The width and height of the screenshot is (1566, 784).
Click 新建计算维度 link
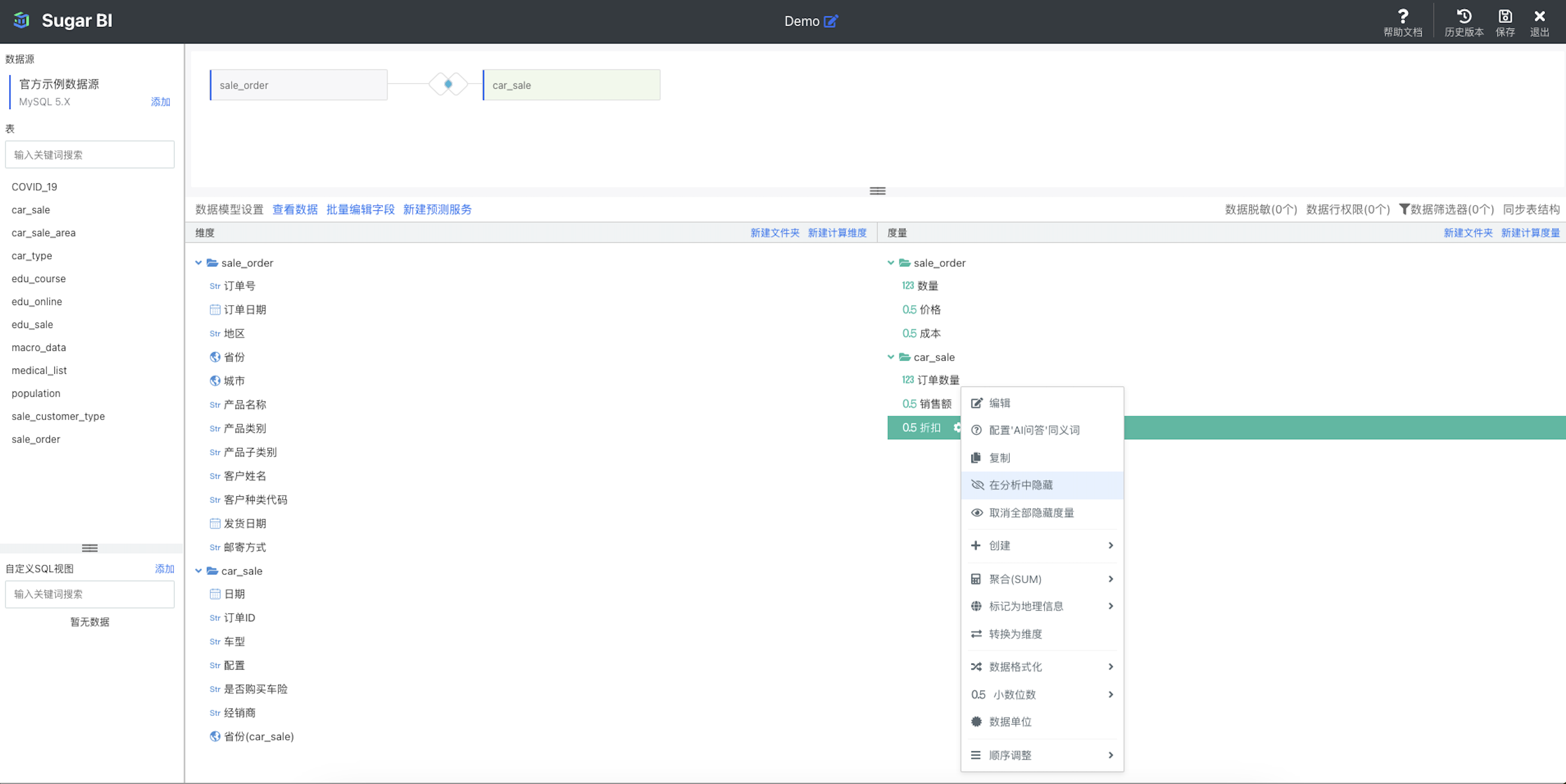[837, 233]
